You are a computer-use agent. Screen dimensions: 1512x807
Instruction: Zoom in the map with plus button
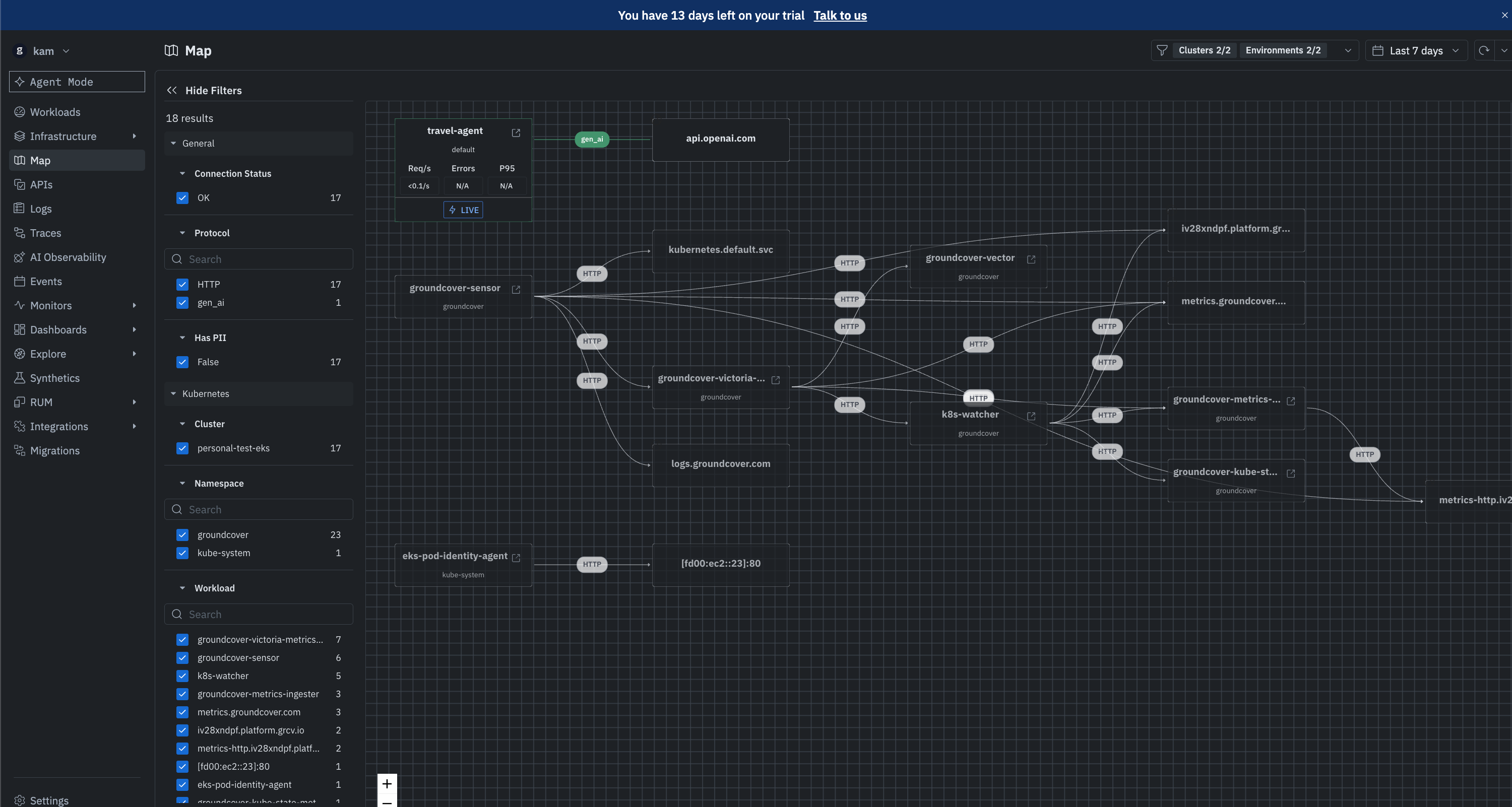tap(387, 783)
